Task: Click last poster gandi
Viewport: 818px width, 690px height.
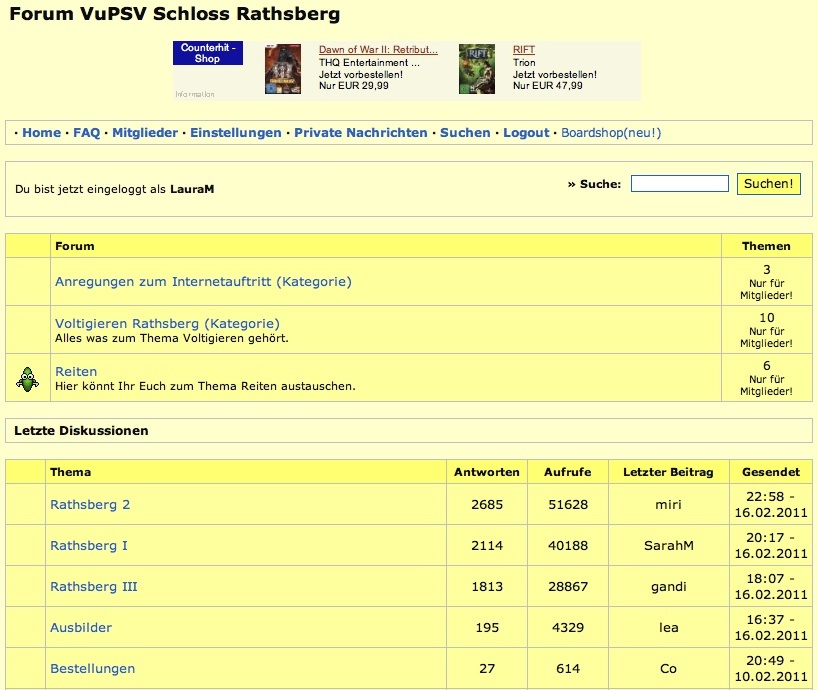Action: [x=669, y=587]
